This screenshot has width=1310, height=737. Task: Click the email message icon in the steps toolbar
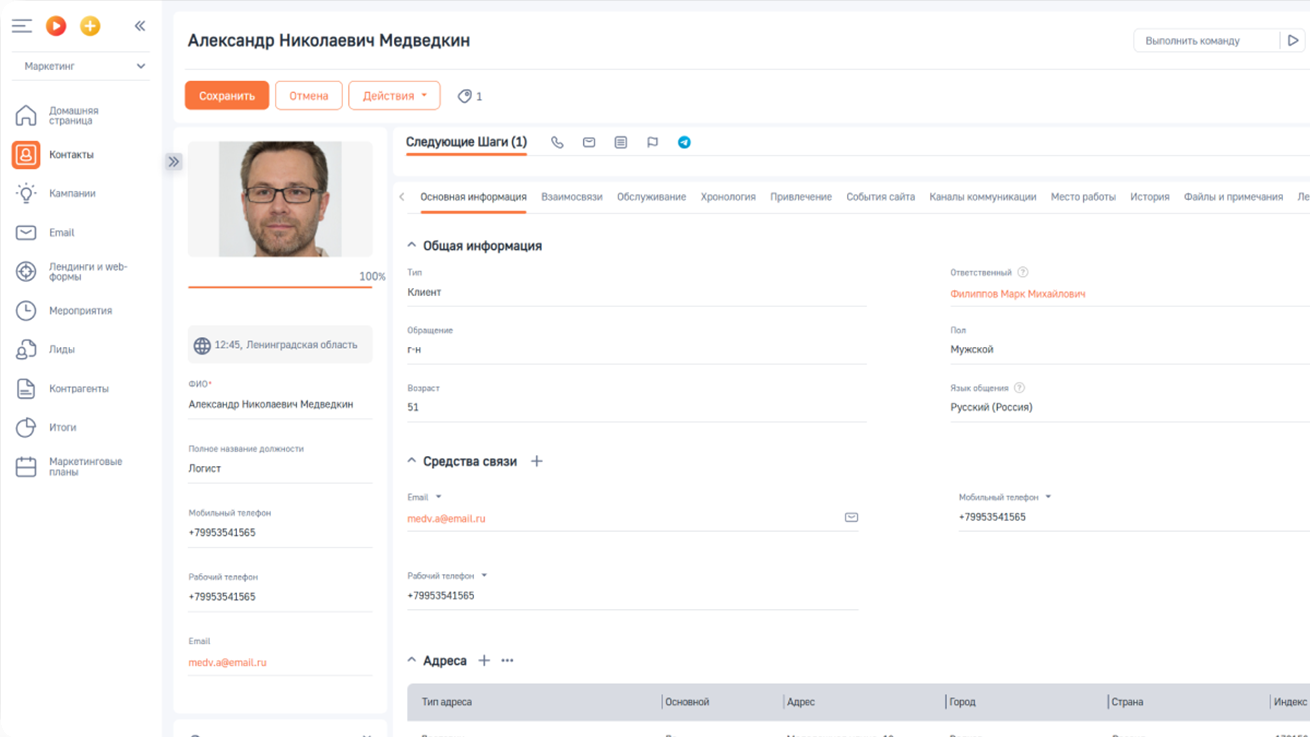(x=589, y=142)
